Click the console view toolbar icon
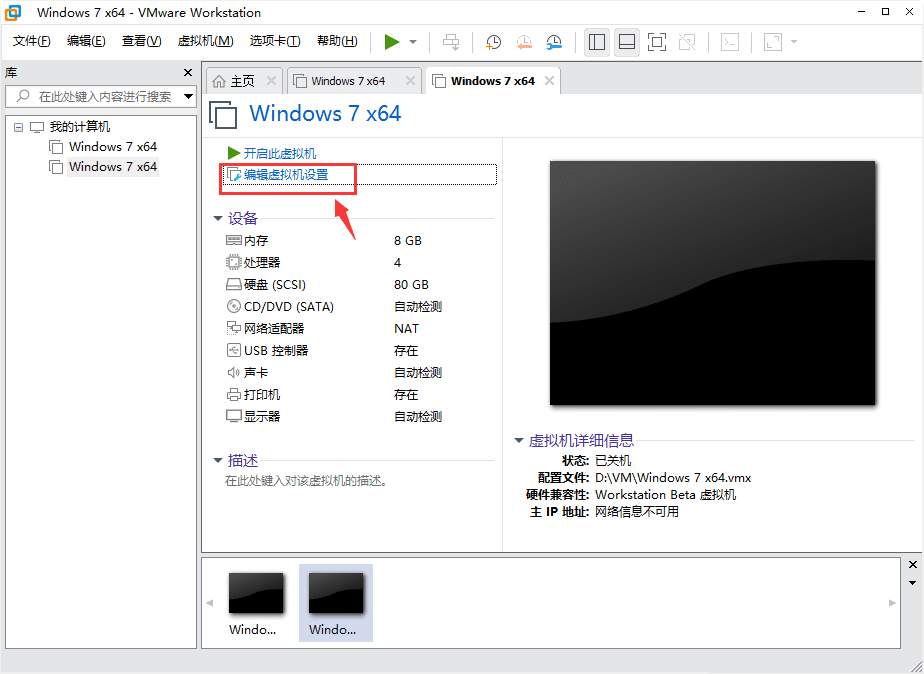Viewport: 924px width, 674px height. tap(730, 42)
